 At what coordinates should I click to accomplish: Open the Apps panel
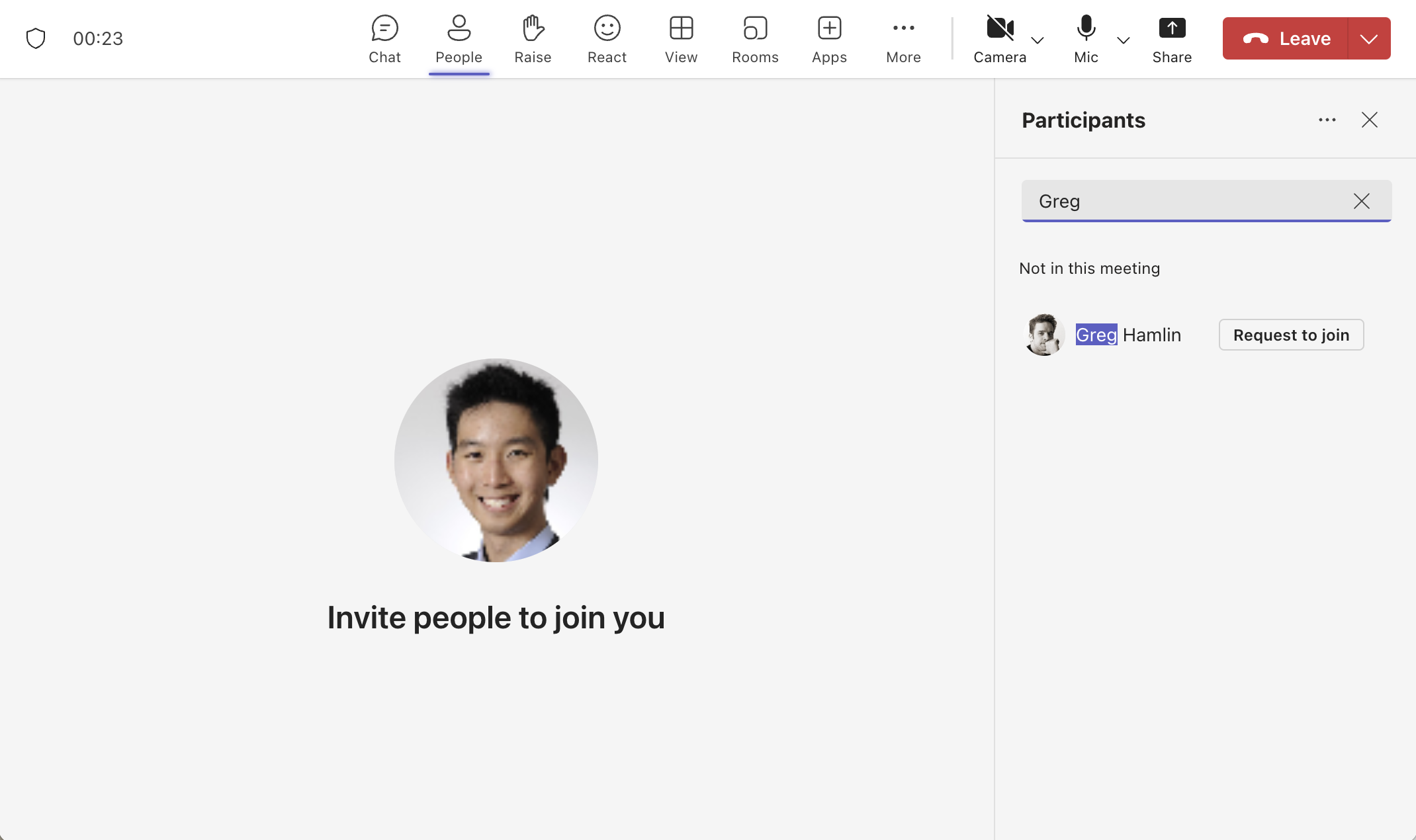pos(829,39)
